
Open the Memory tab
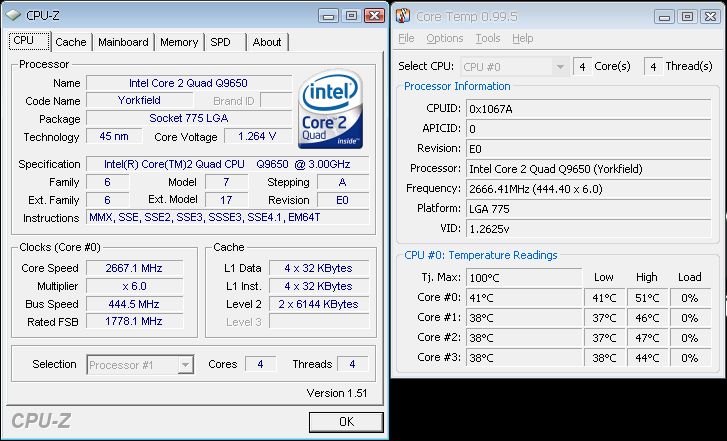(x=179, y=42)
